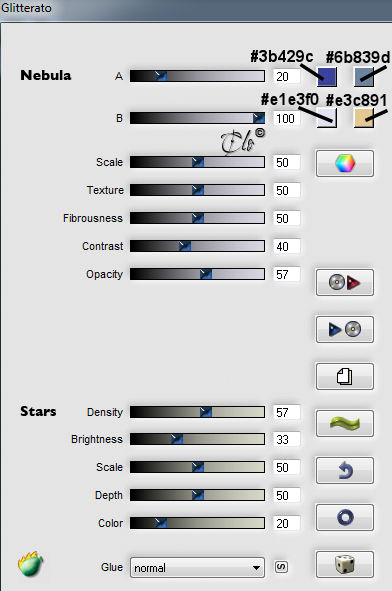Select the Stars Density value field showing 57
The image size is (392, 591).
pyautogui.click(x=286, y=412)
